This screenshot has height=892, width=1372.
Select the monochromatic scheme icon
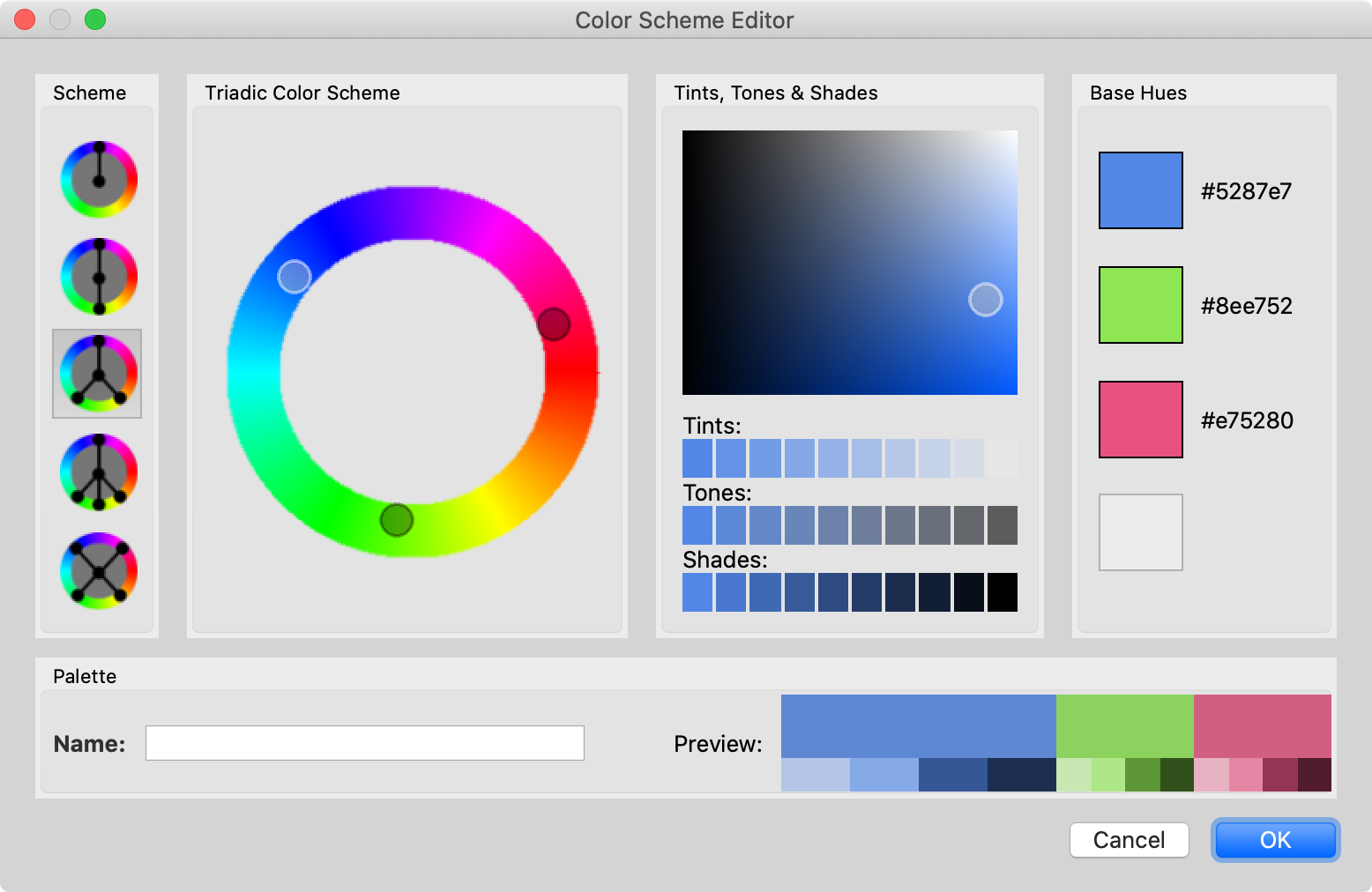(x=99, y=179)
